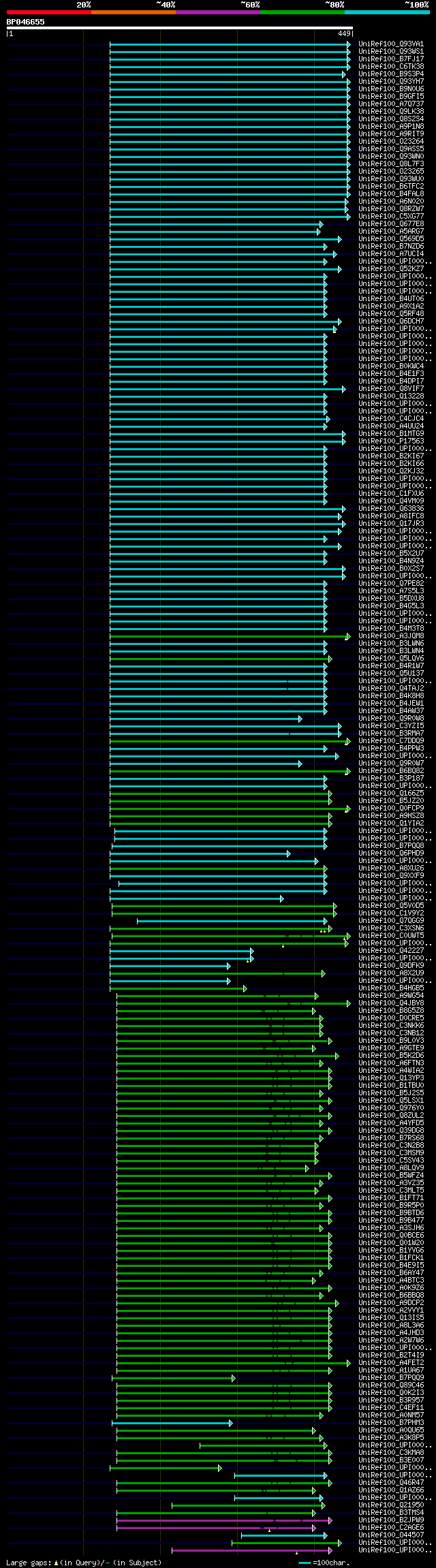Image resolution: width=436 pixels, height=1568 pixels.
Task: Select the UniRef100_A7Q737 label
Action: coord(391,104)
